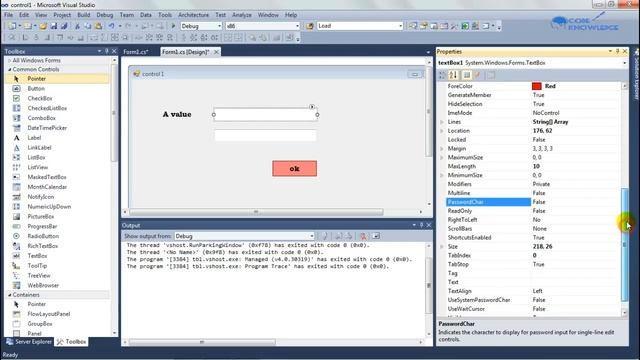This screenshot has height=360, width=640.
Task: Click the red ok button on form
Action: (x=294, y=168)
